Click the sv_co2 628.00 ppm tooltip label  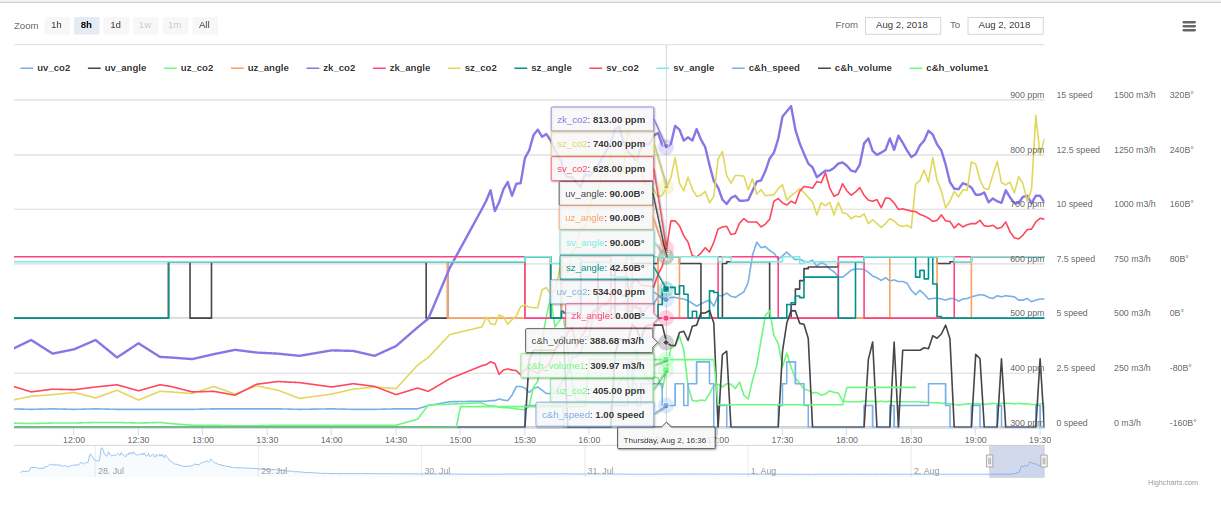602,169
